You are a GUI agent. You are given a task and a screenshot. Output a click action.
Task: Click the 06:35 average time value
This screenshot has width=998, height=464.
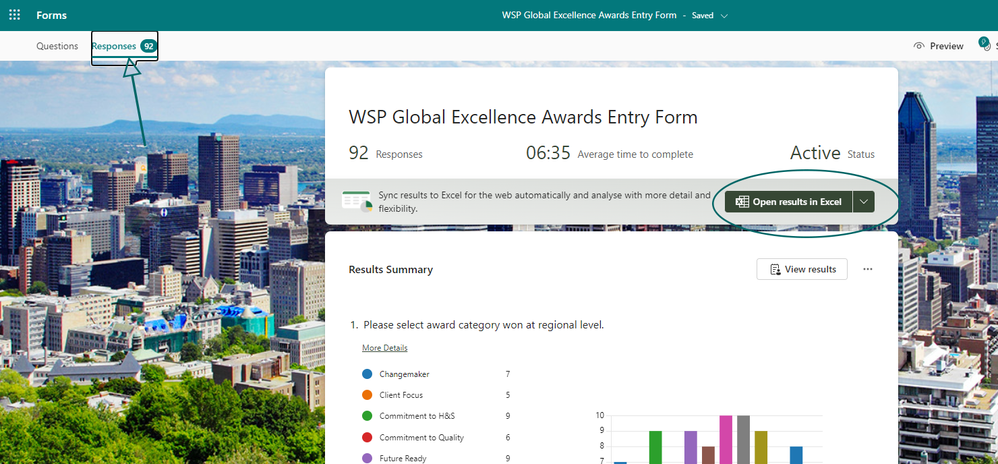tap(548, 153)
